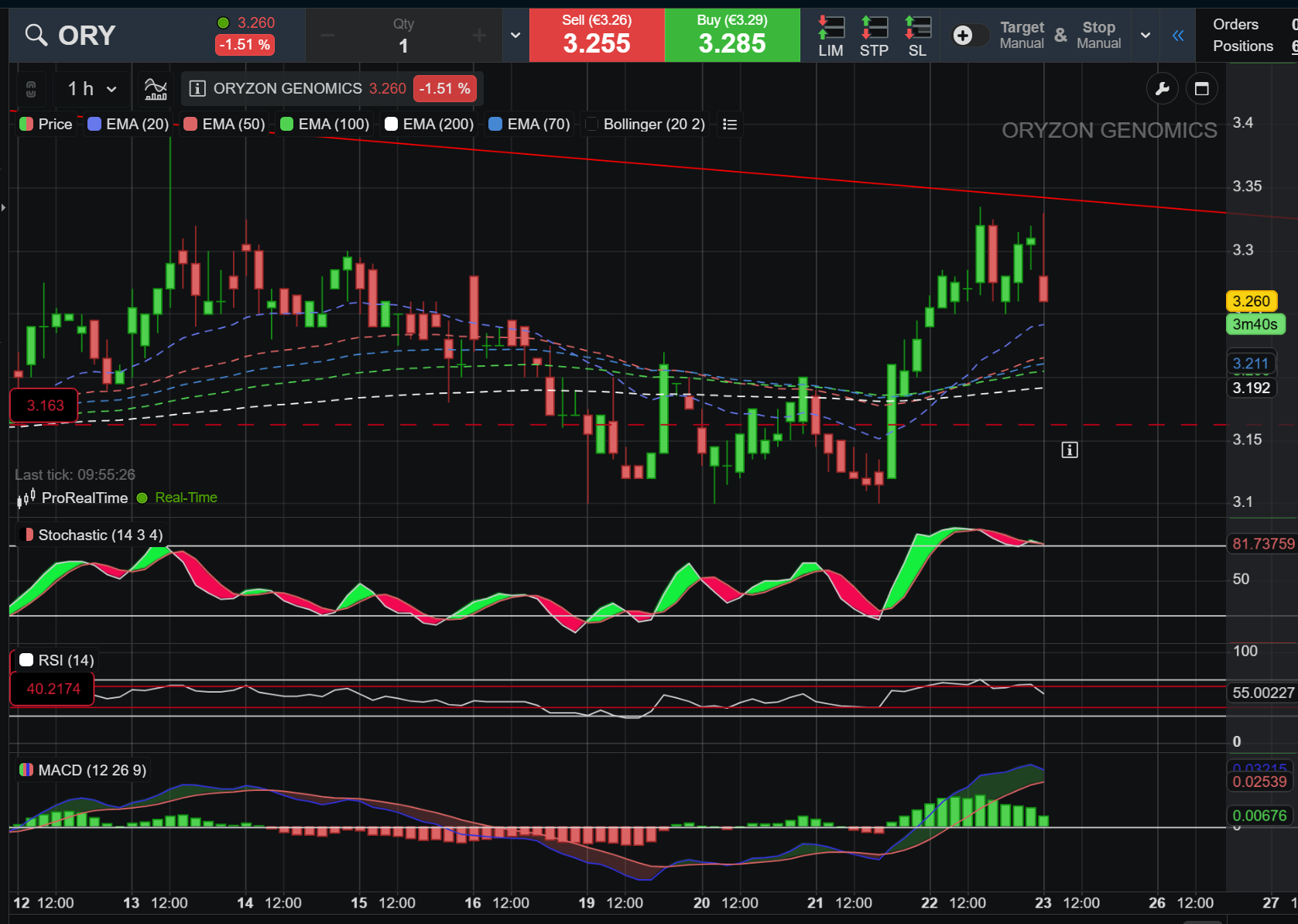The height and width of the screenshot is (924, 1298).
Task: Click the ORY search magnifier icon
Action: point(36,35)
